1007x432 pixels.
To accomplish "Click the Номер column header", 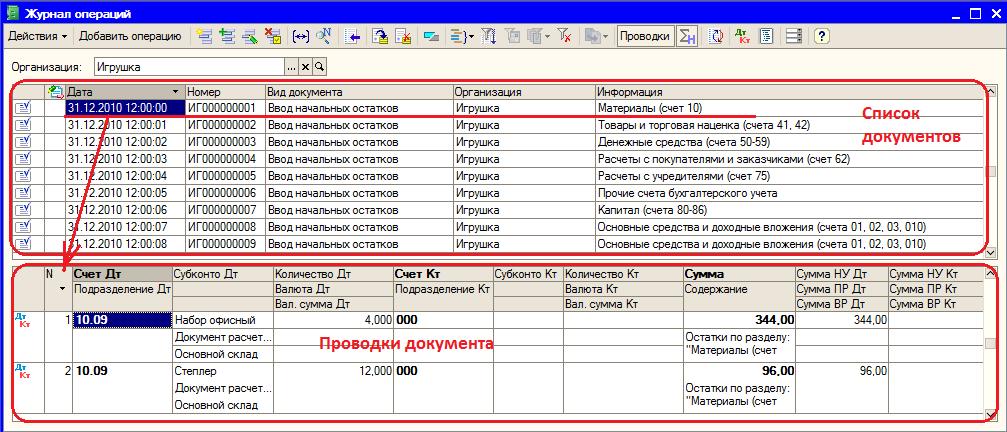I will (225, 92).
